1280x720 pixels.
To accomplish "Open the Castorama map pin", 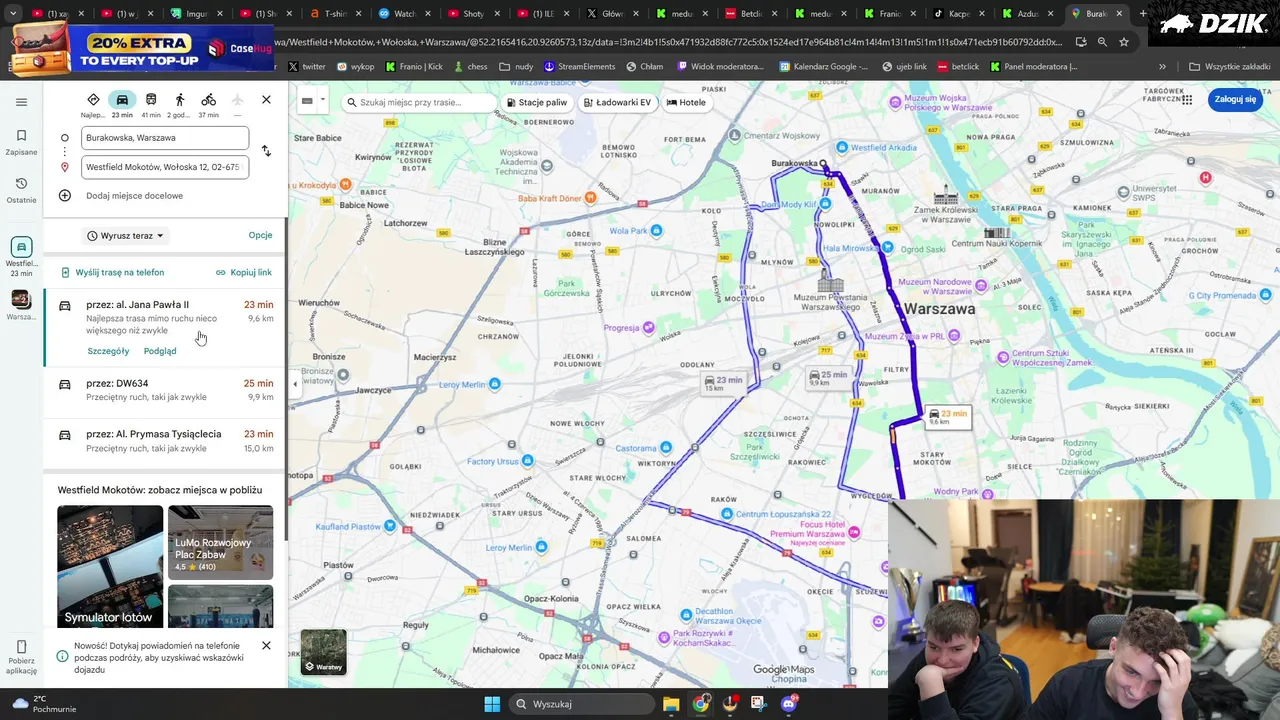I will coord(666,448).
